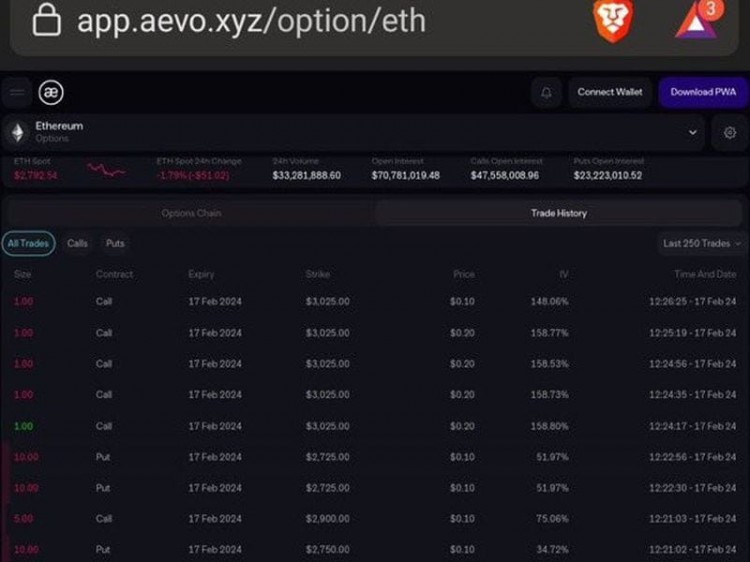
Task: Click the IV column header
Action: point(563,274)
